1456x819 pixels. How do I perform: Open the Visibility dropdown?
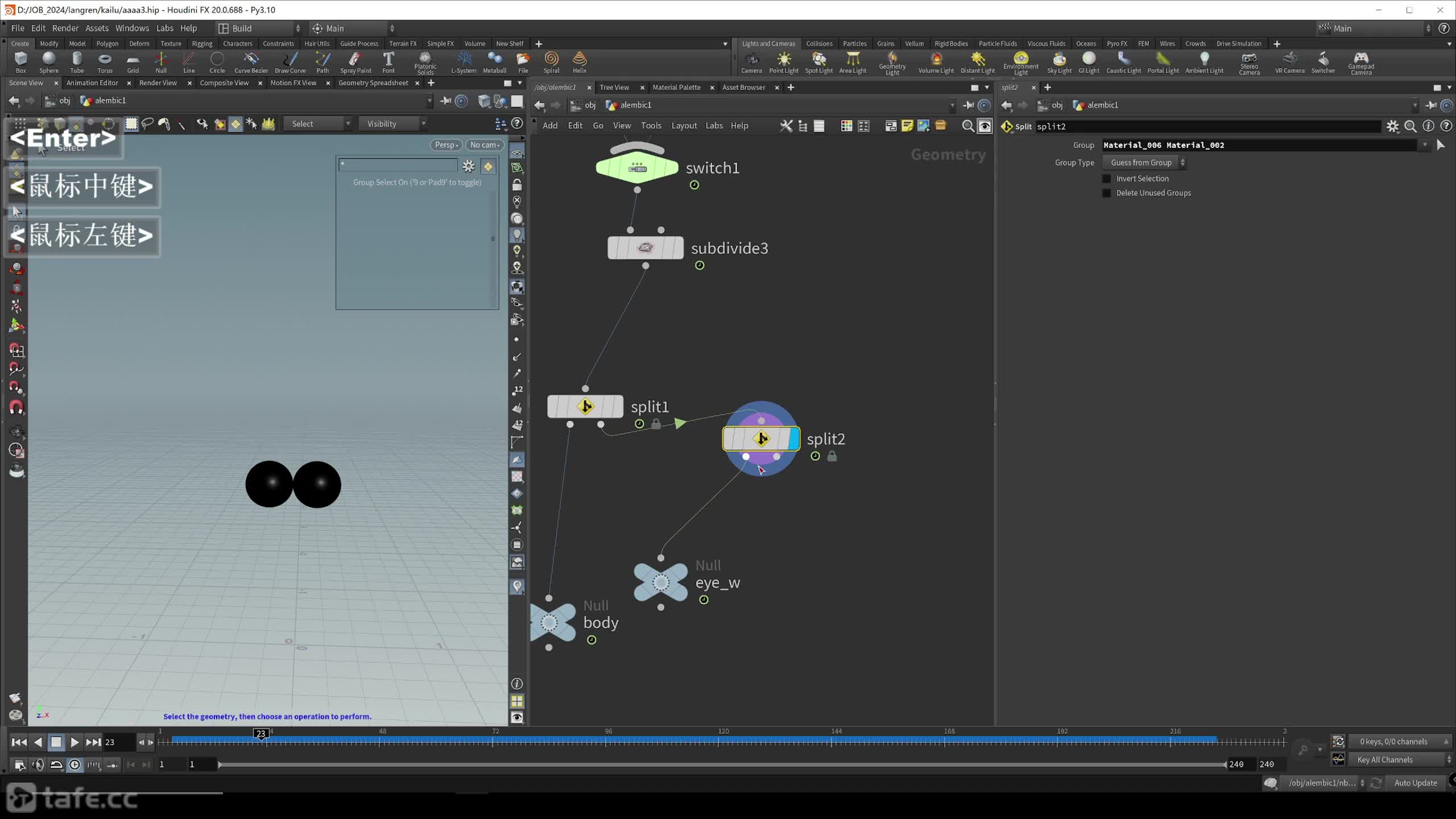click(393, 123)
